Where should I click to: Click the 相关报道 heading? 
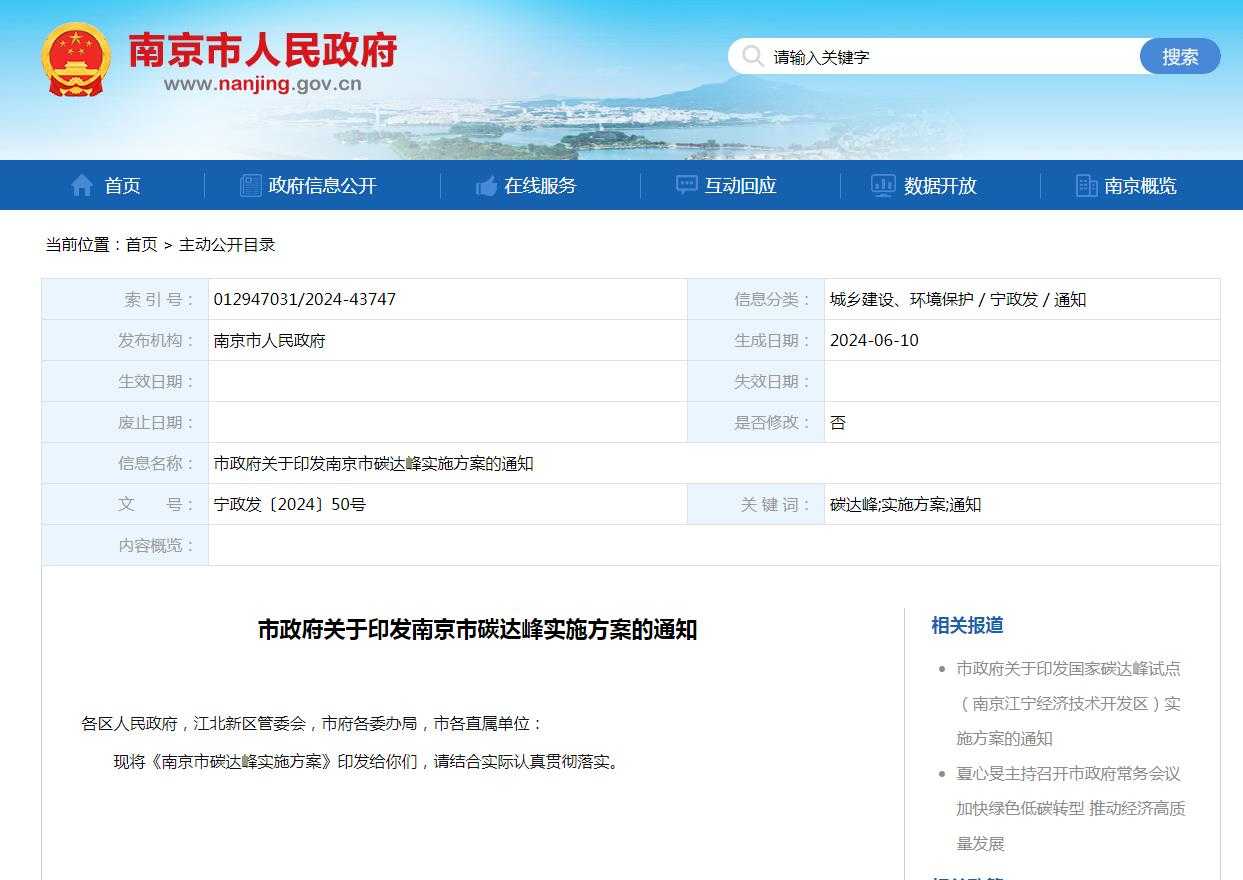(967, 625)
